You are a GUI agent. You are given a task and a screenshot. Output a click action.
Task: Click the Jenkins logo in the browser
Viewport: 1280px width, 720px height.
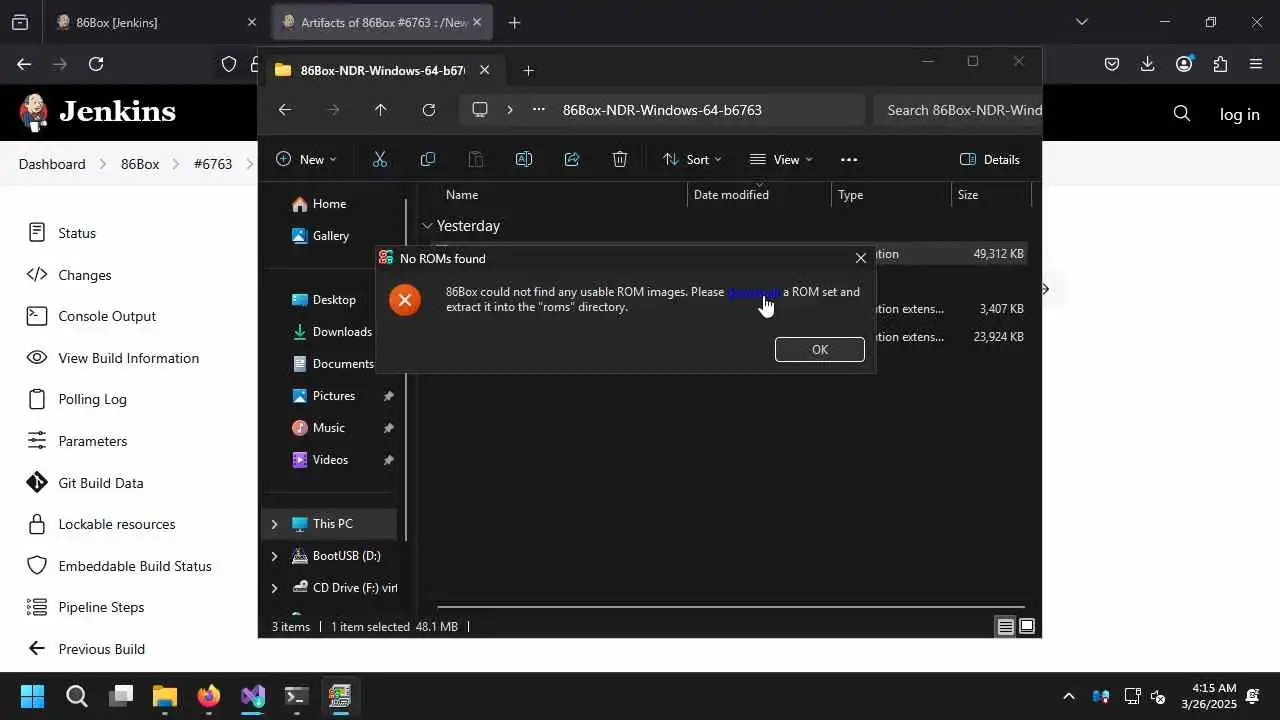click(x=98, y=112)
